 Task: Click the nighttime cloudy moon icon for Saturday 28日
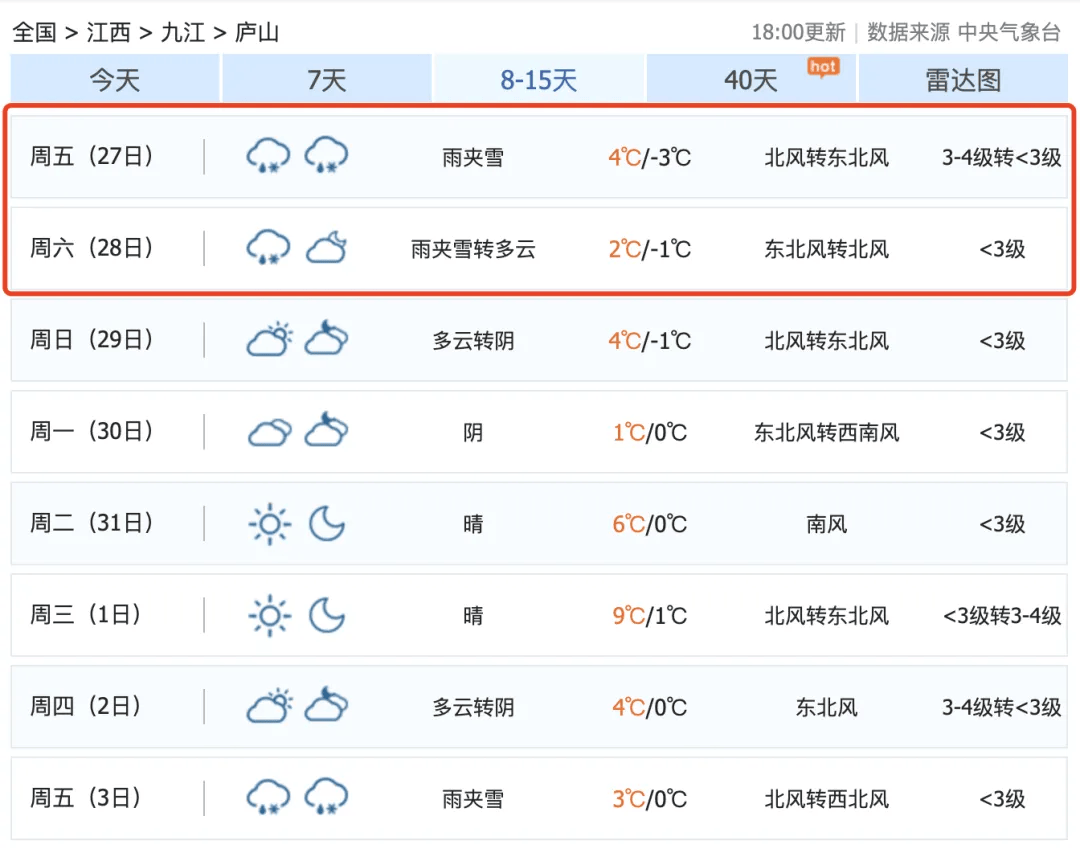coord(326,247)
